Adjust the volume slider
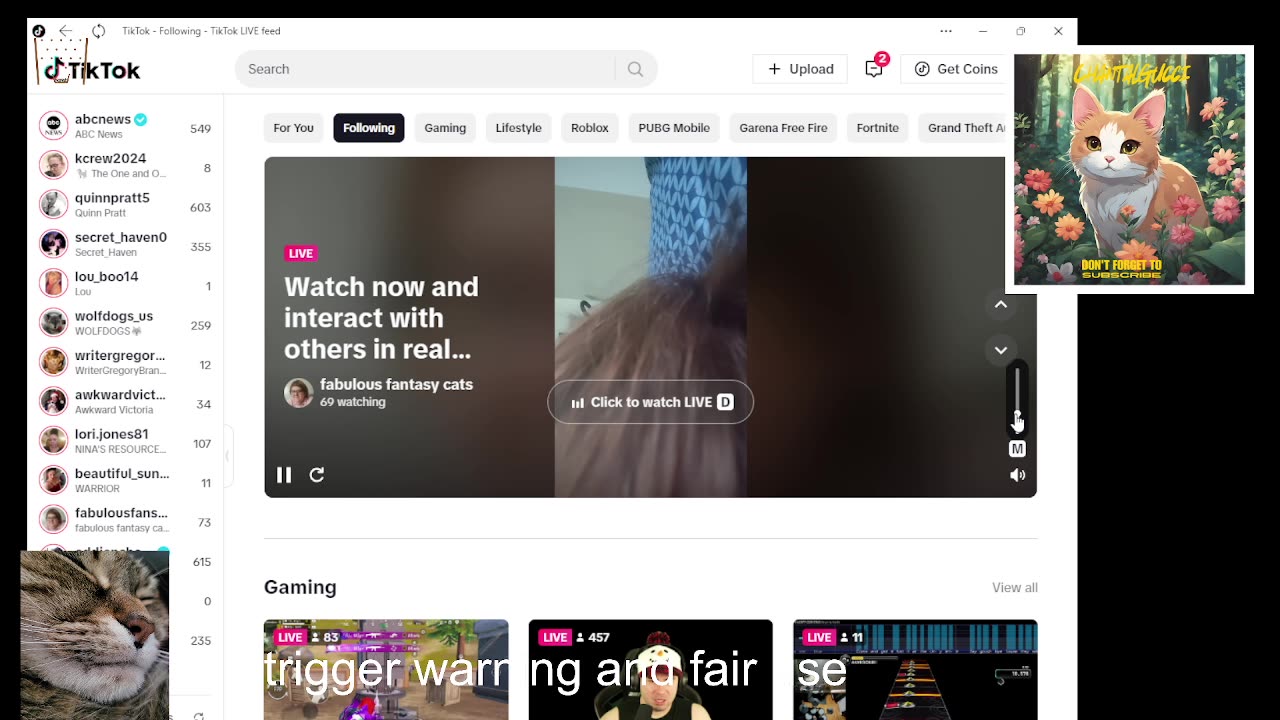The height and width of the screenshot is (720, 1280). [1017, 398]
